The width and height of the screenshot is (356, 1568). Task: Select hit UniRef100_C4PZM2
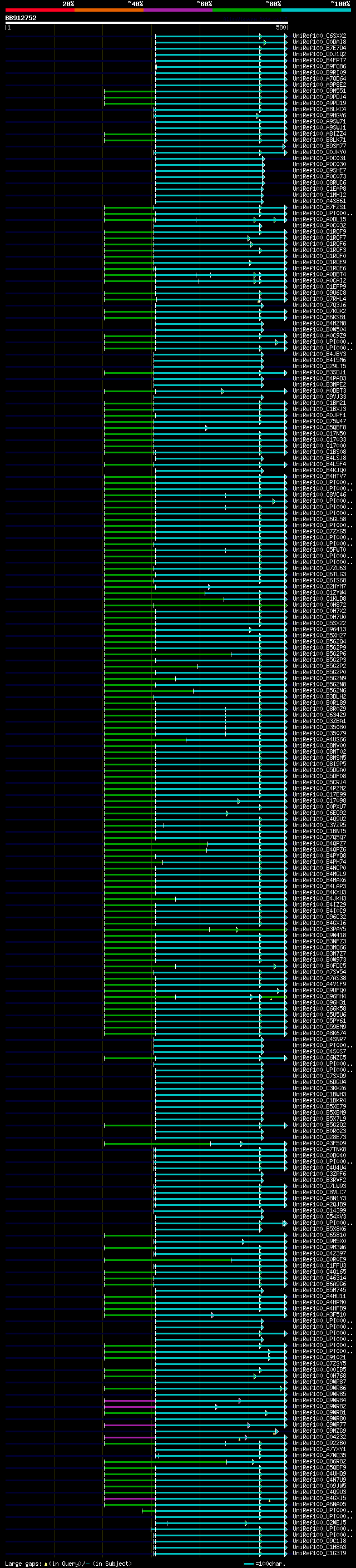point(319,788)
